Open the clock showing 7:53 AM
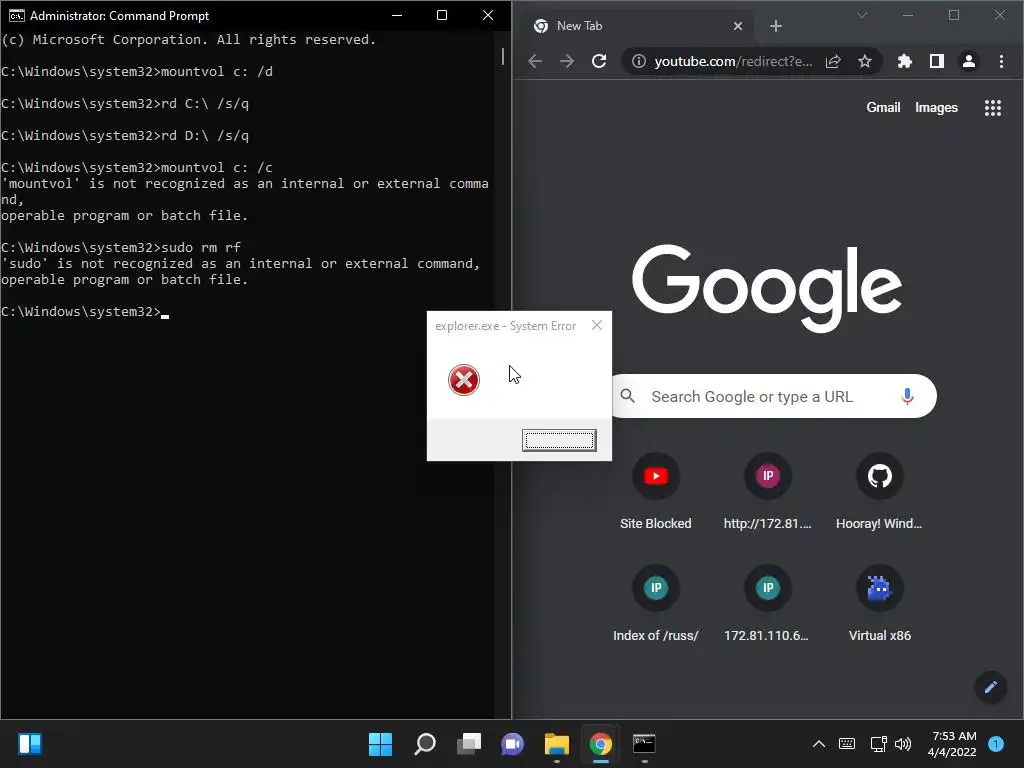The height and width of the screenshot is (768, 1024). click(952, 744)
